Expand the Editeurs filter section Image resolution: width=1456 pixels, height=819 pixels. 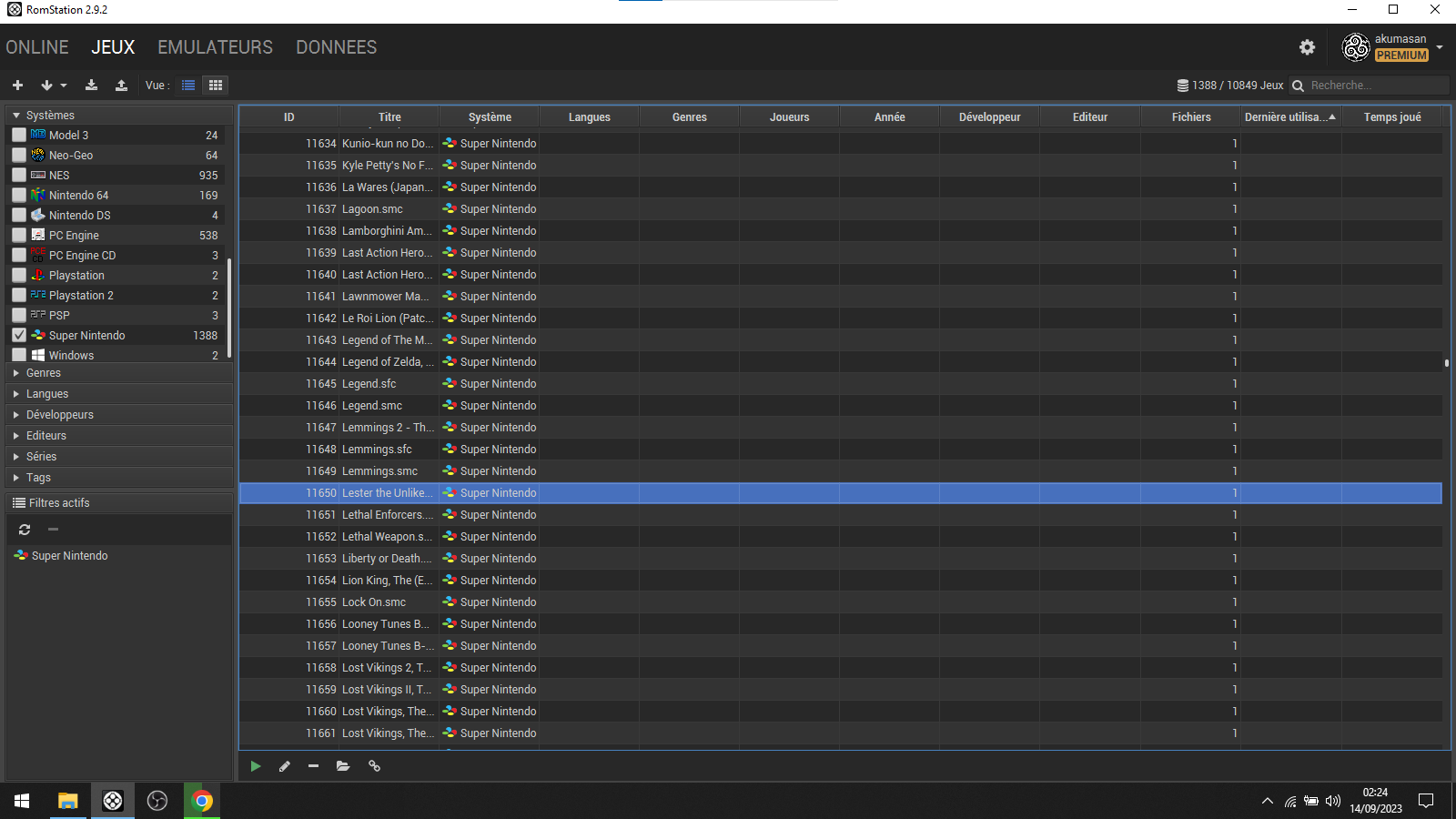point(119,436)
